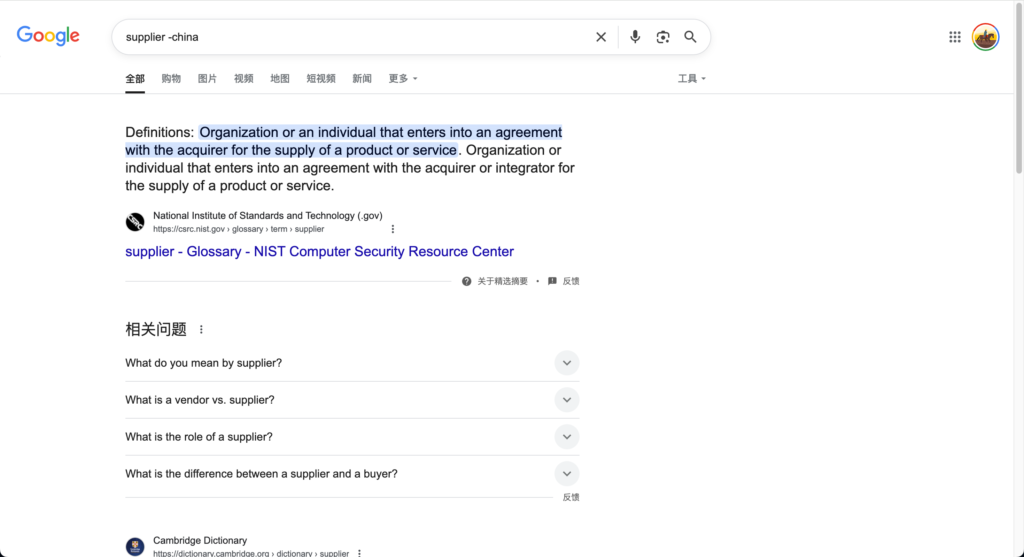Click 反馈 link below the related questions
This screenshot has width=1024, height=557.
571,498
